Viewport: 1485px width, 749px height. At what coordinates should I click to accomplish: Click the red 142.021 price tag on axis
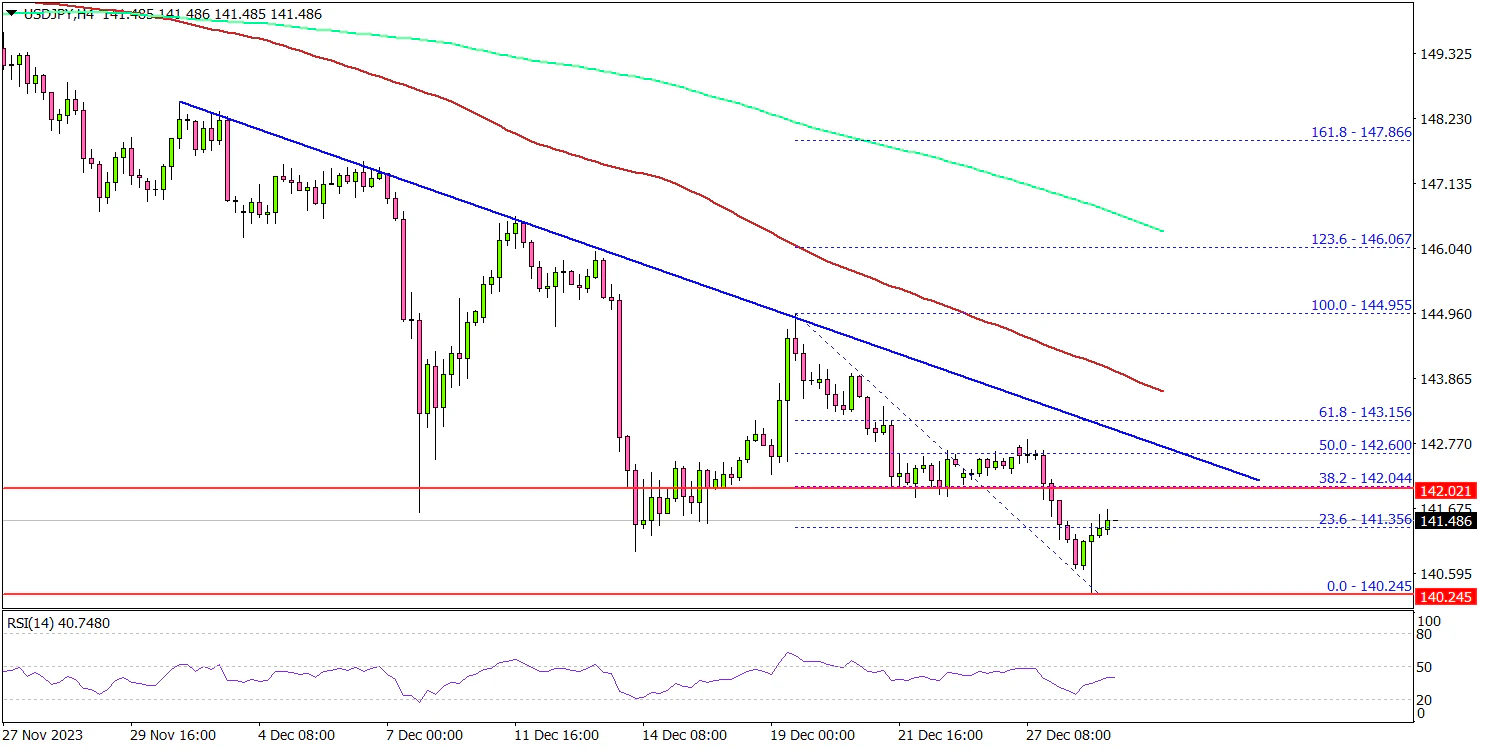[x=1445, y=490]
